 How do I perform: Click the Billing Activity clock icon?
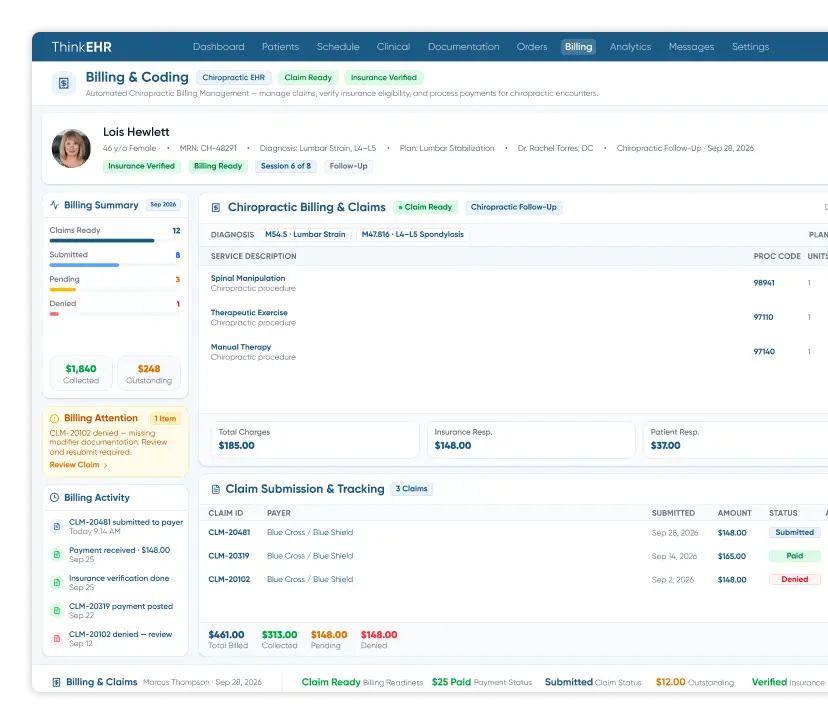pyautogui.click(x=54, y=497)
